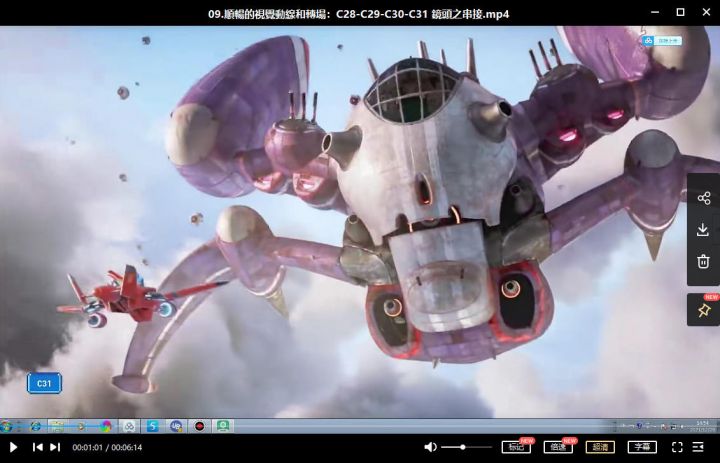Open the 倍速 playback speed menu
This screenshot has height=463, width=720.
(x=558, y=447)
